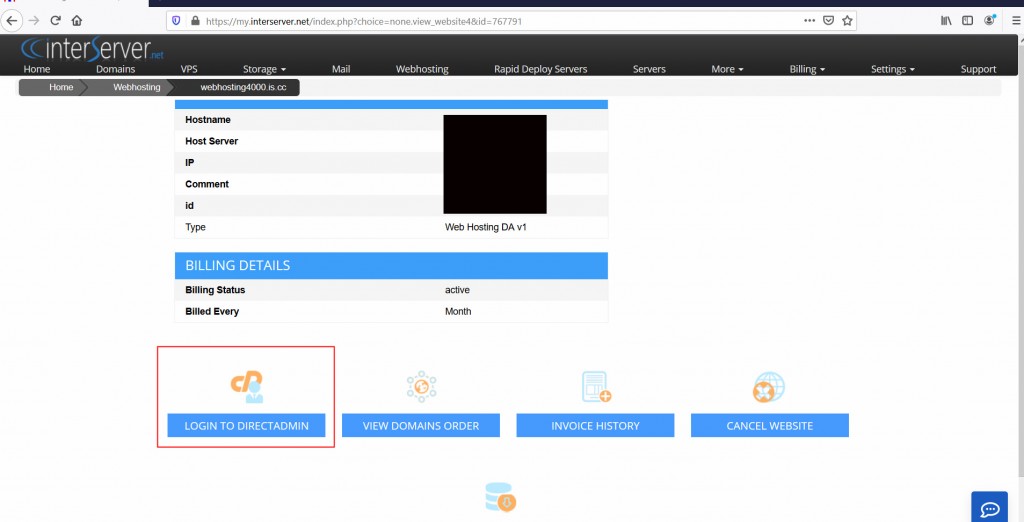Click the Billing Status label
The image size is (1024, 522).
215,290
